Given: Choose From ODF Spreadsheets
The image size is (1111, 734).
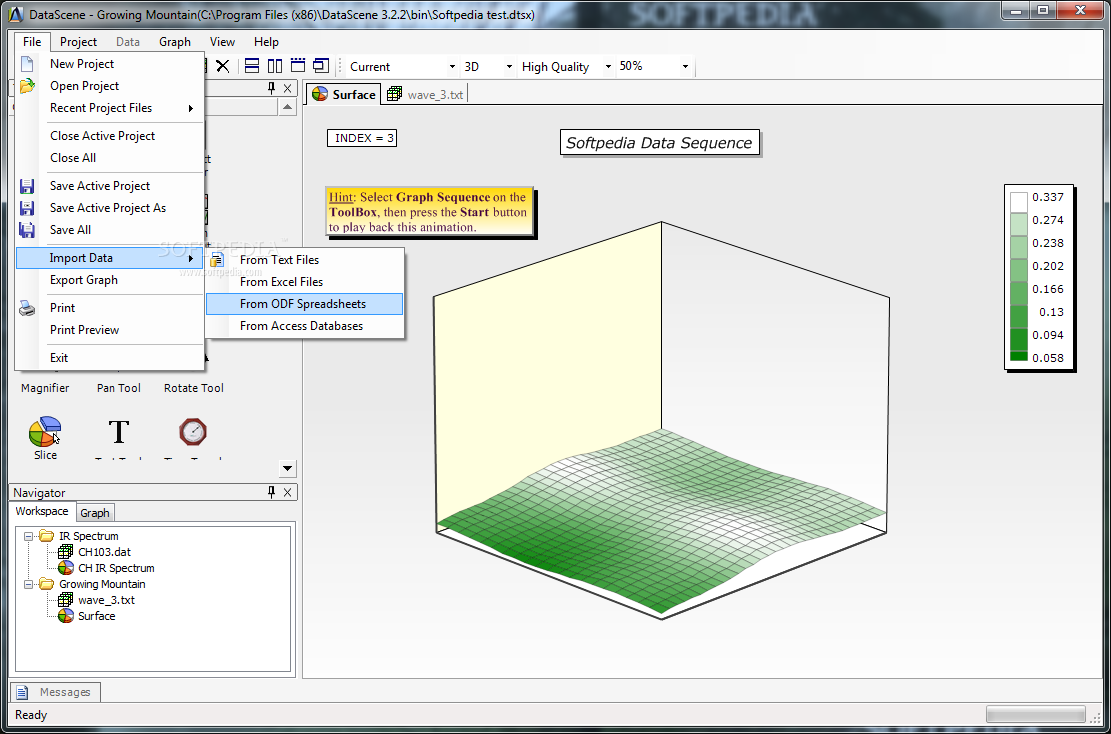Looking at the screenshot, I should click(x=305, y=304).
